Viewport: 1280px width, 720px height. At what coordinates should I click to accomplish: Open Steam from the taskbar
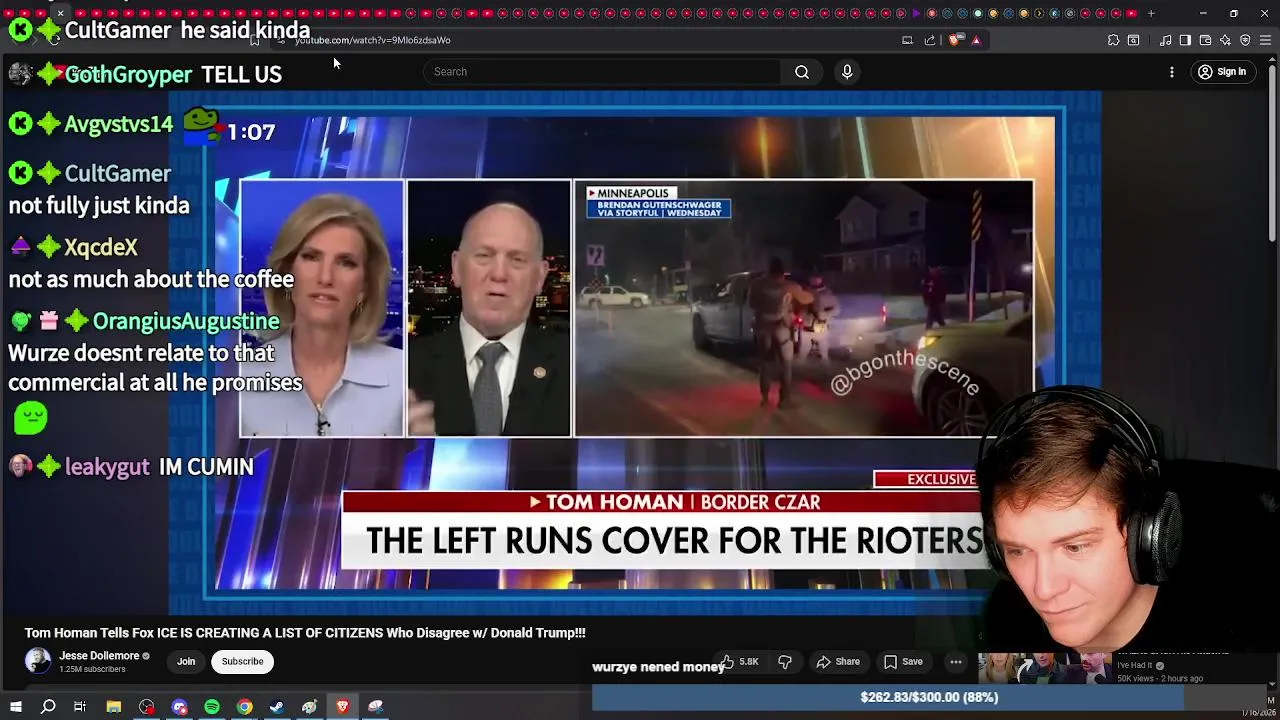(x=277, y=707)
